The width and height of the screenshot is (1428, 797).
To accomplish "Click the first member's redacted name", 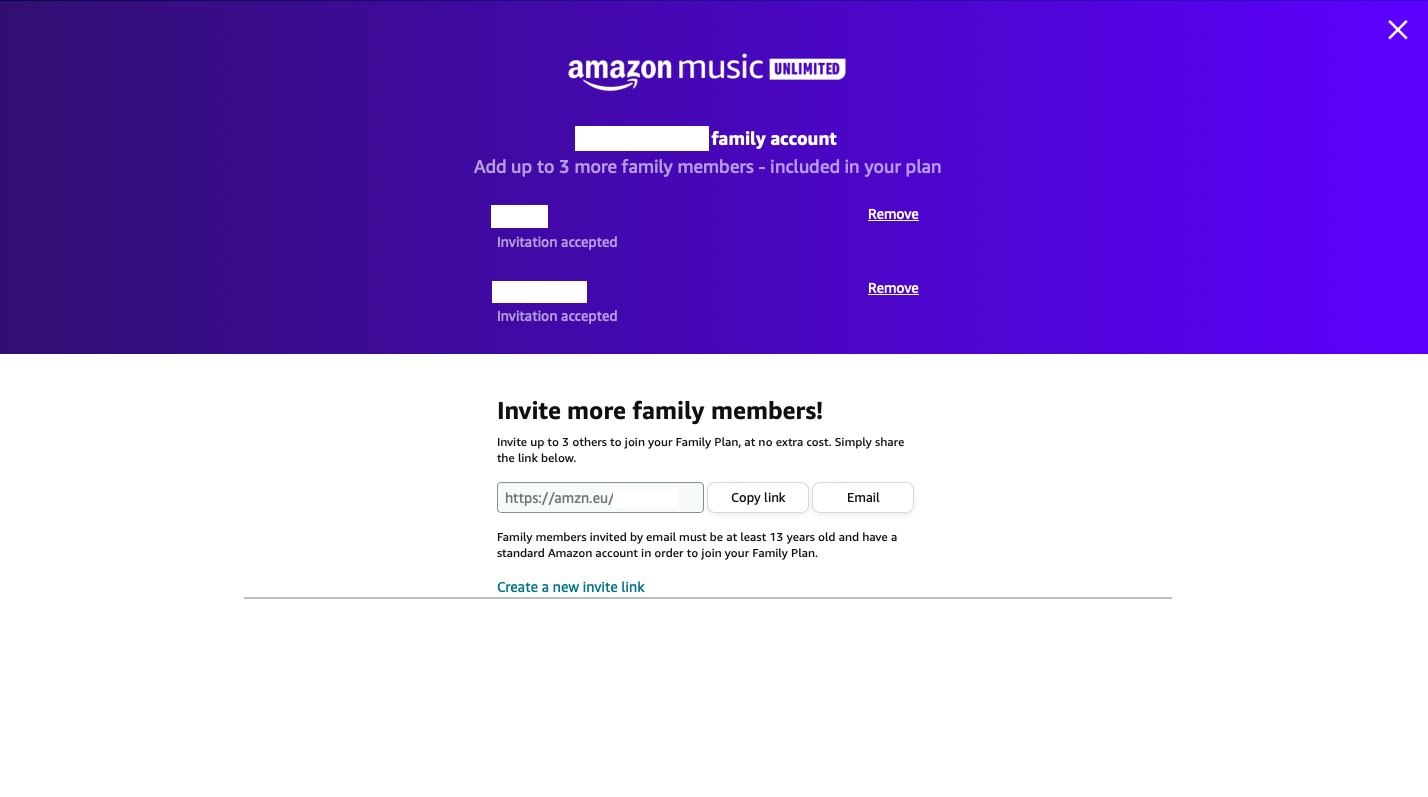I will click(x=519, y=216).
